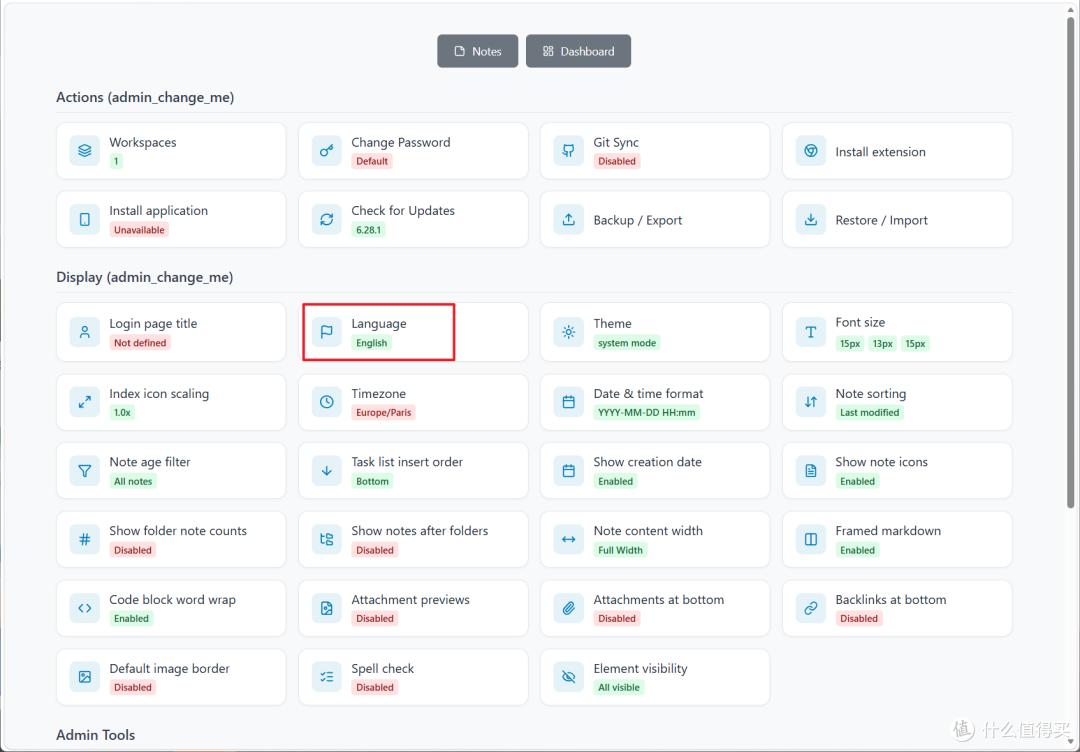1080x752 pixels.
Task: Open the Note sorting setting card
Action: [x=897, y=402]
